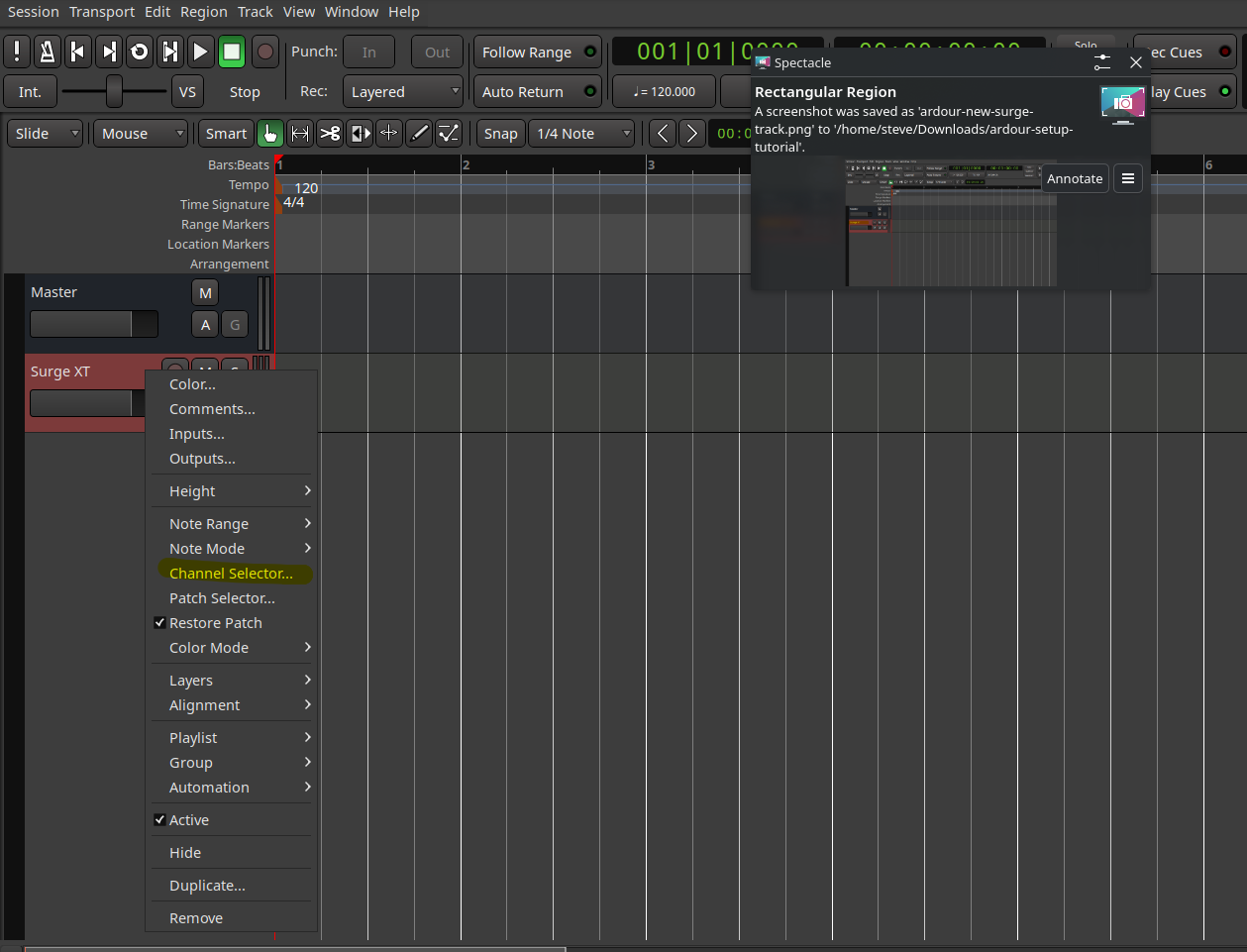The height and width of the screenshot is (952, 1247).
Task: Open the Slide edit mode dropdown
Action: 45,133
